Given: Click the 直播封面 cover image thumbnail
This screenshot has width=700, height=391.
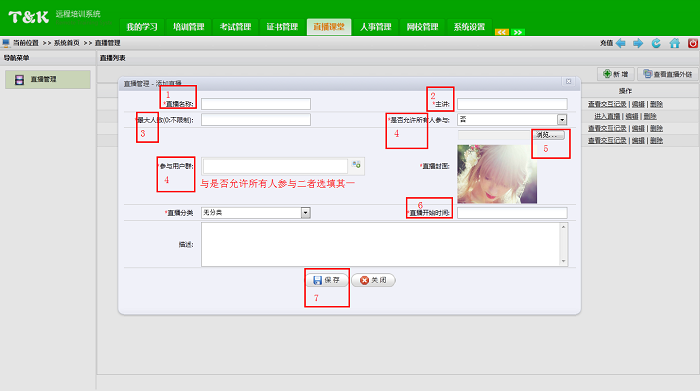Looking at the screenshot, I should [x=497, y=174].
